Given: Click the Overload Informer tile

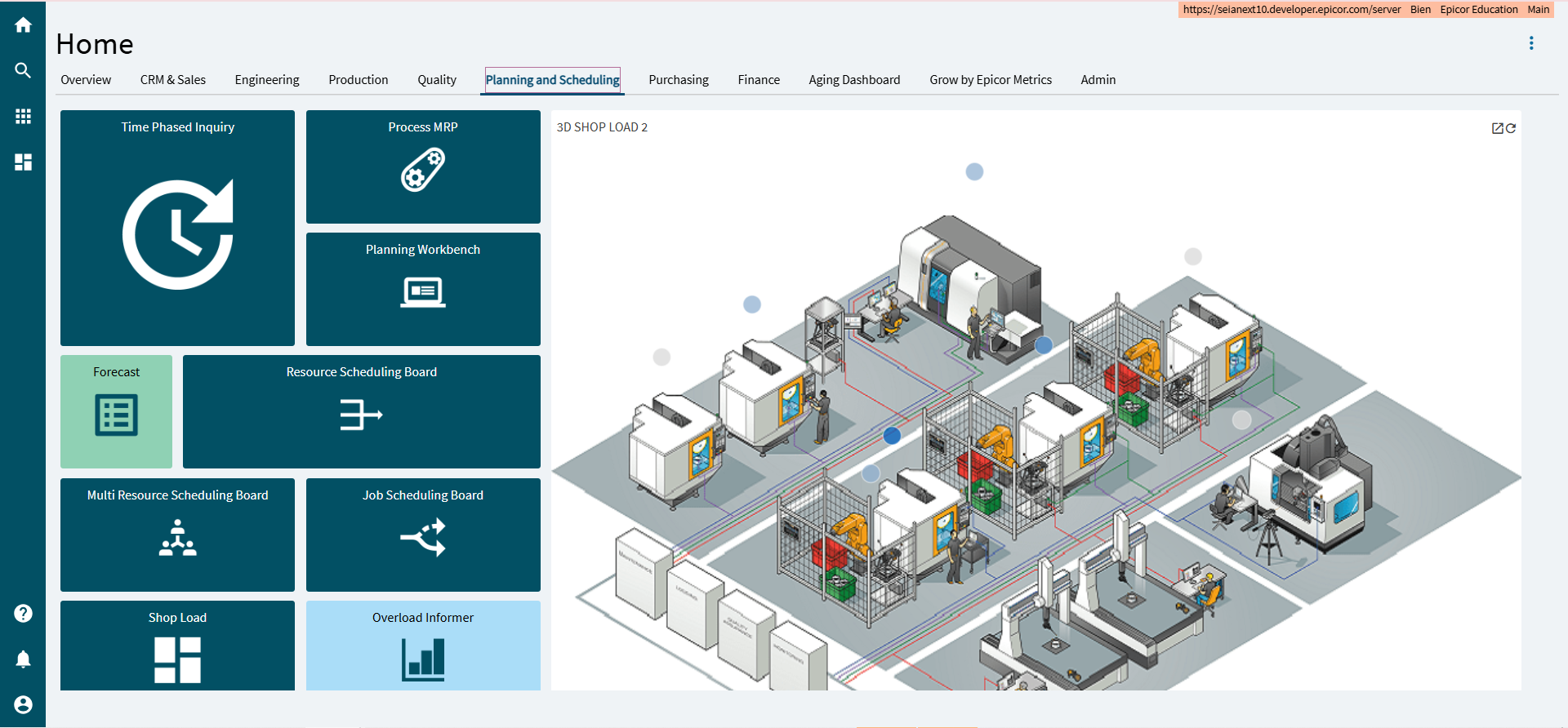Looking at the screenshot, I should coord(423,646).
